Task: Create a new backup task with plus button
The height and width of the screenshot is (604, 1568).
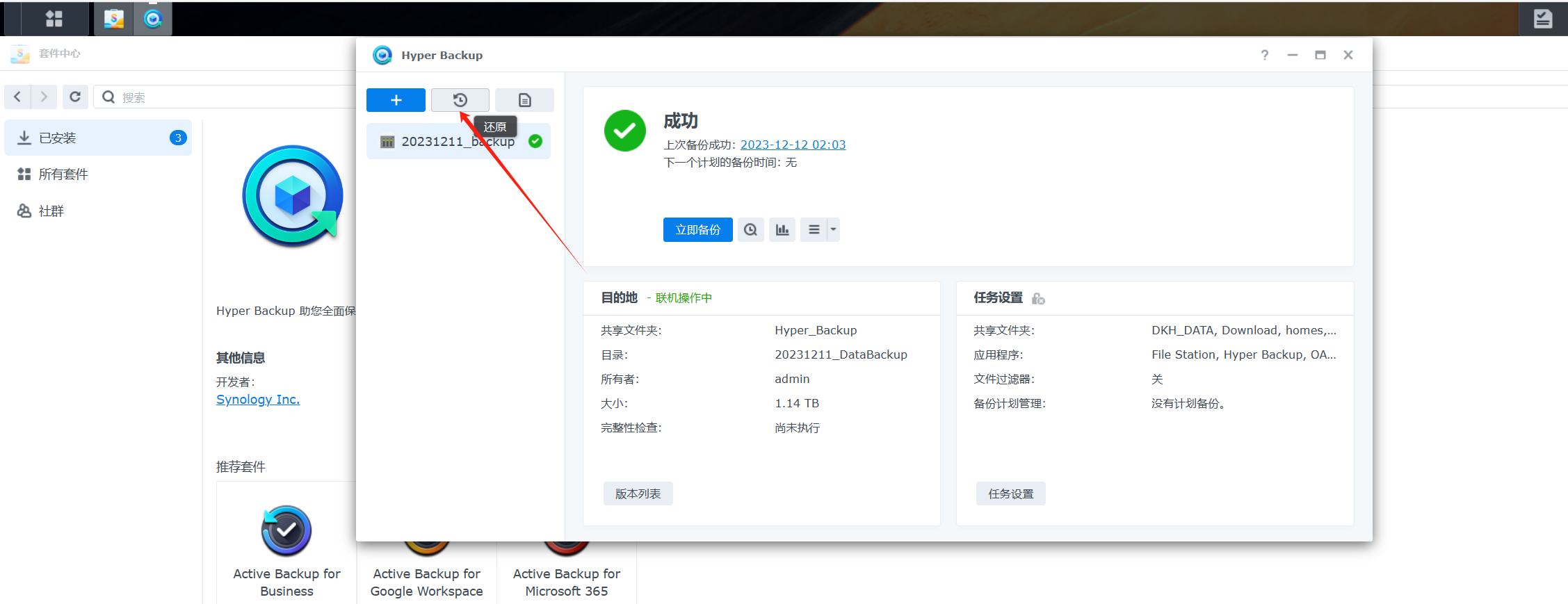Action: pos(396,100)
